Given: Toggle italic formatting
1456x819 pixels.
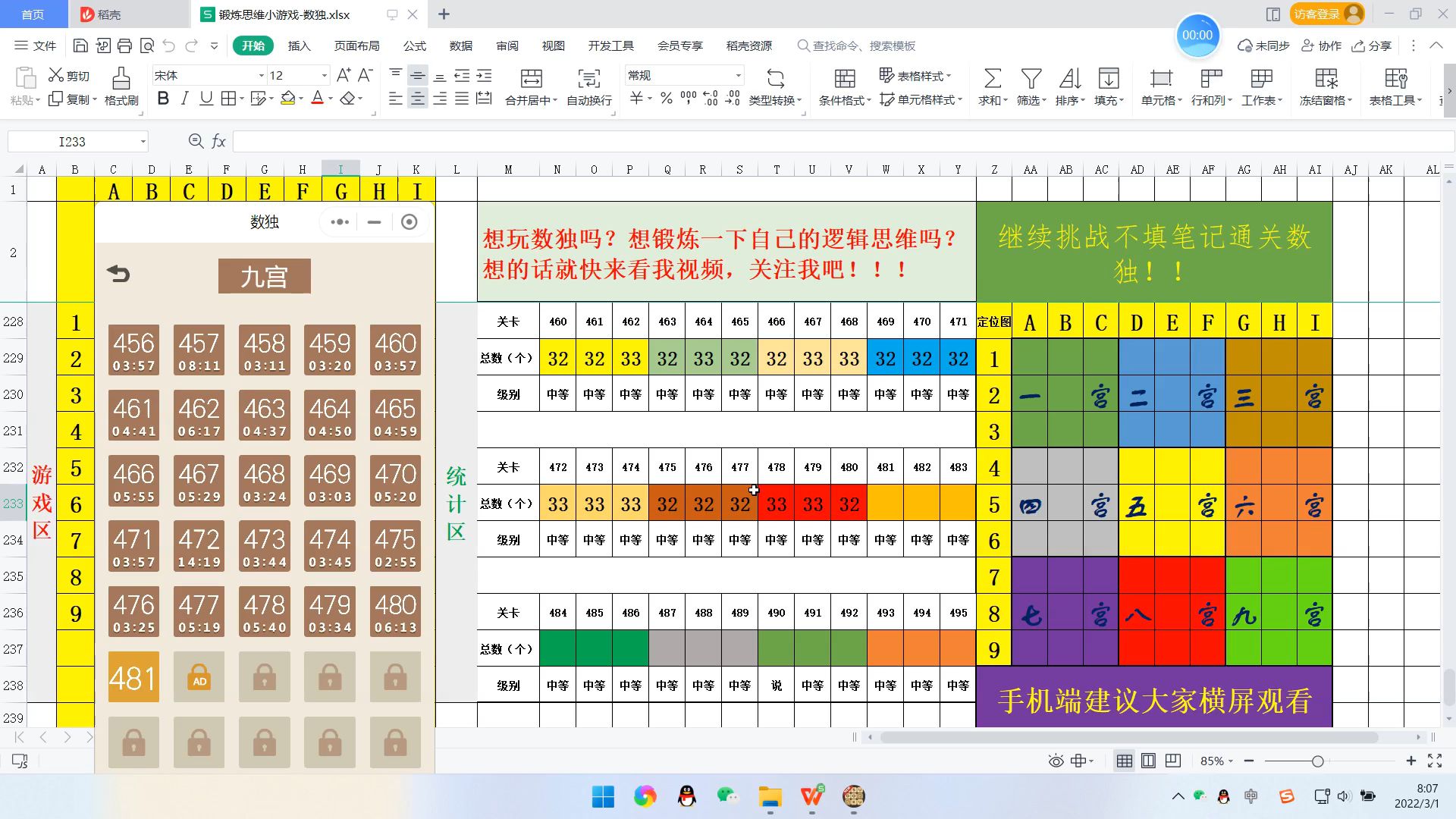Looking at the screenshot, I should 184,99.
